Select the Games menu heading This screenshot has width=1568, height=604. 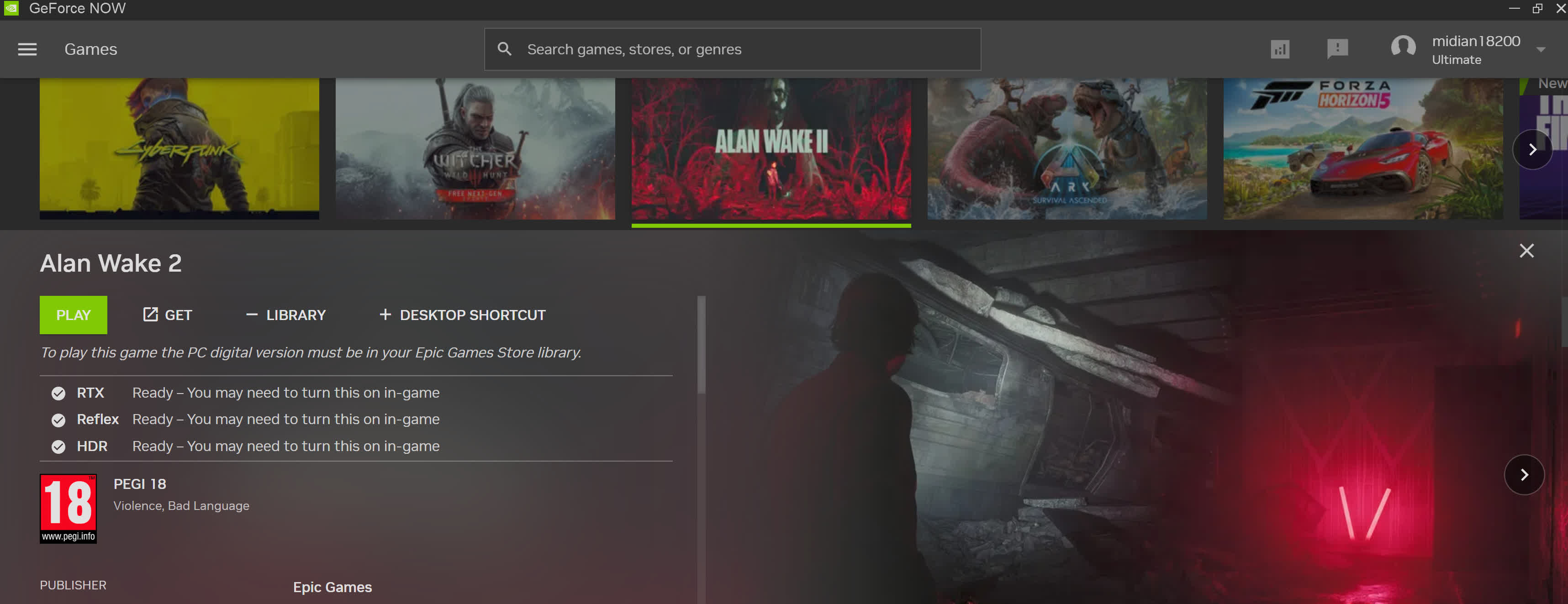[x=91, y=49]
